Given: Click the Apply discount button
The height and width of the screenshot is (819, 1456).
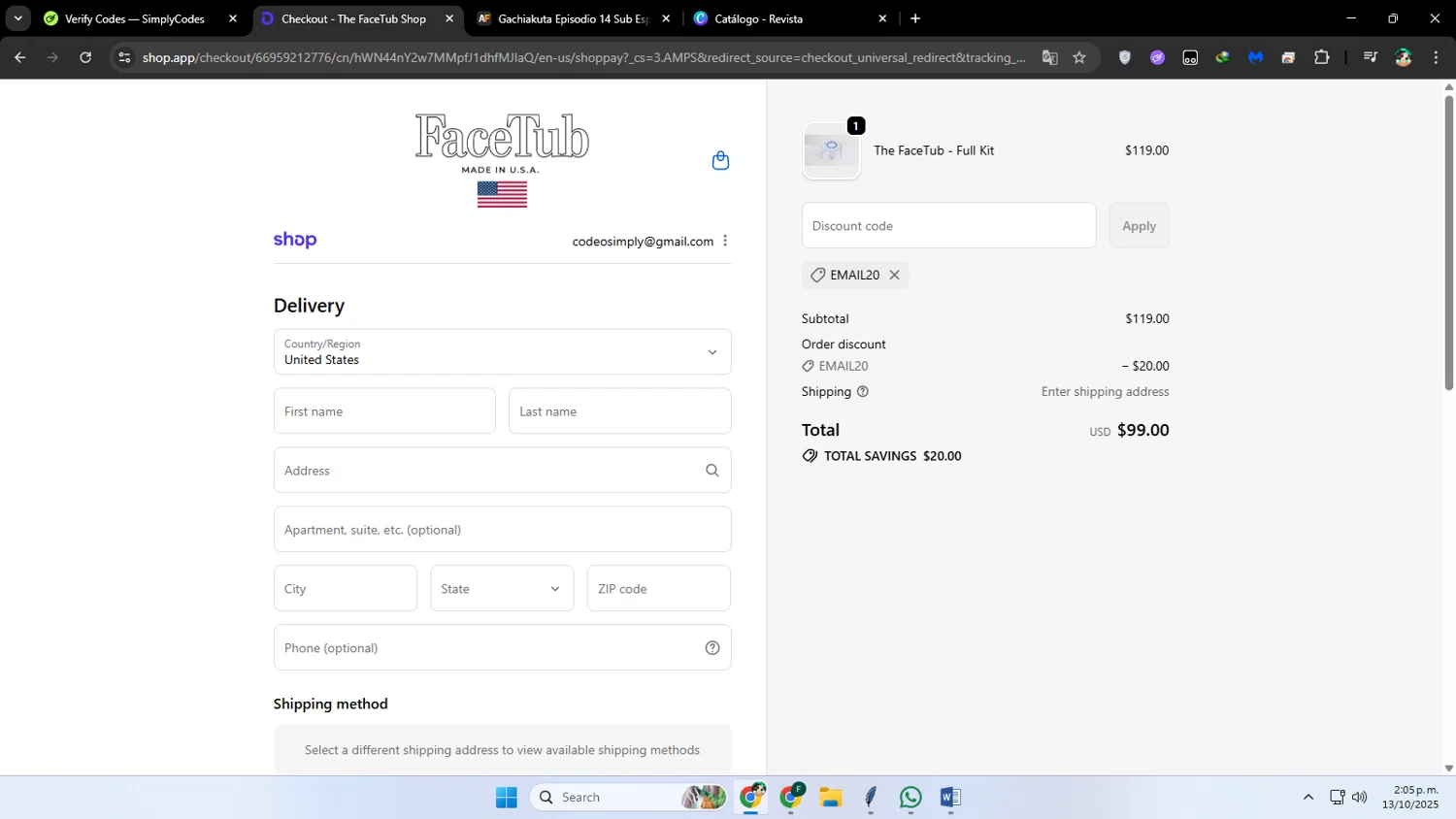Looking at the screenshot, I should click(x=1139, y=225).
